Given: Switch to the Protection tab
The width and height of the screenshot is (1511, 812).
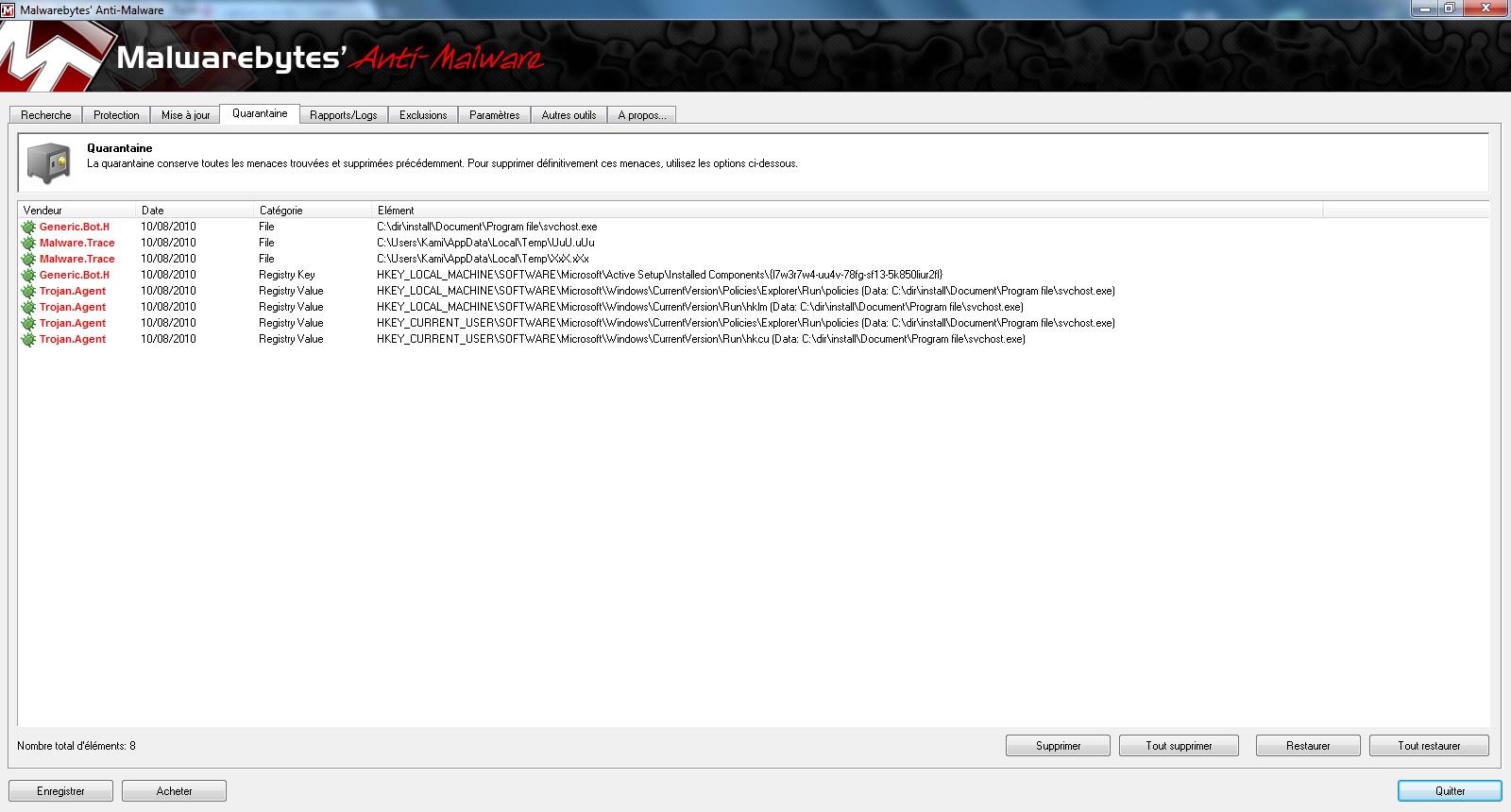Looking at the screenshot, I should pyautogui.click(x=116, y=115).
